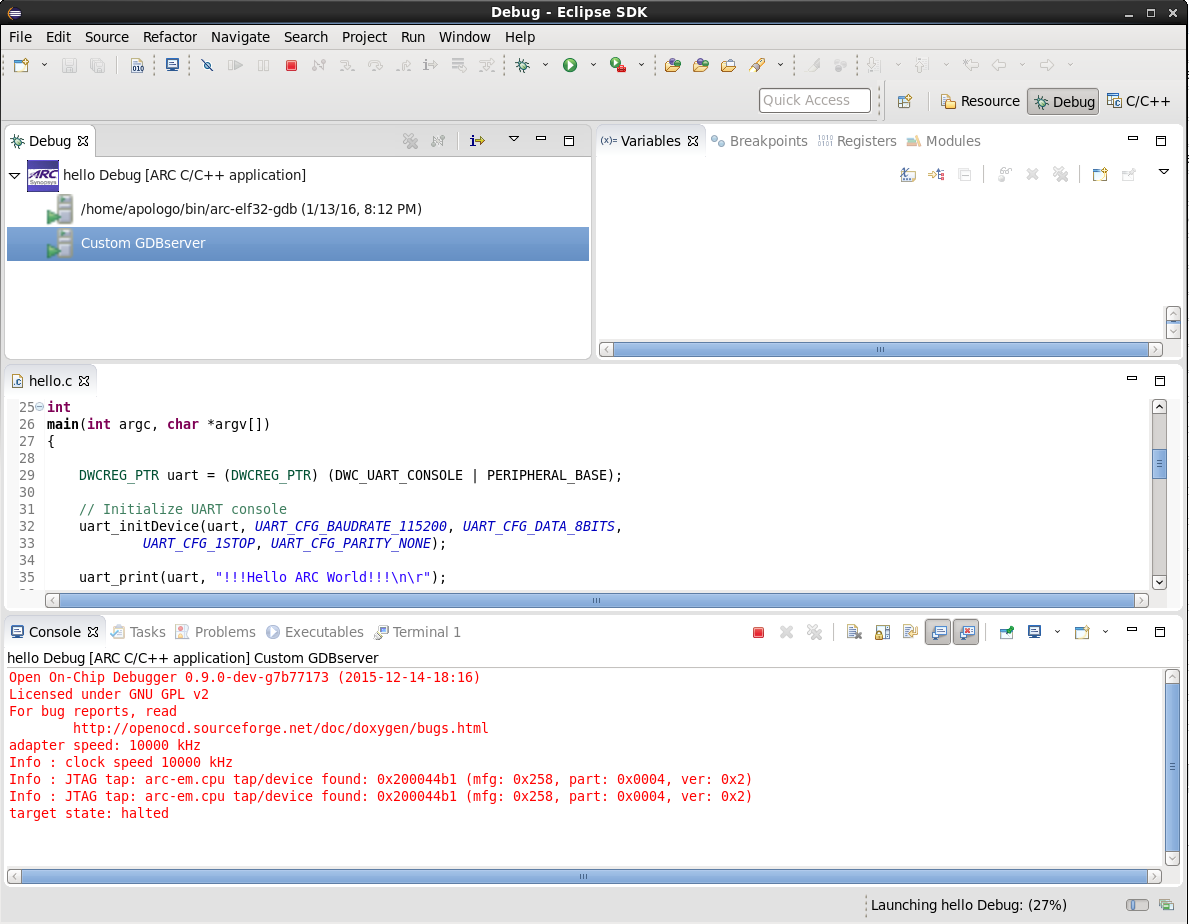
Task: Collapse the hello Debug launch tree node
Action: tap(14, 175)
